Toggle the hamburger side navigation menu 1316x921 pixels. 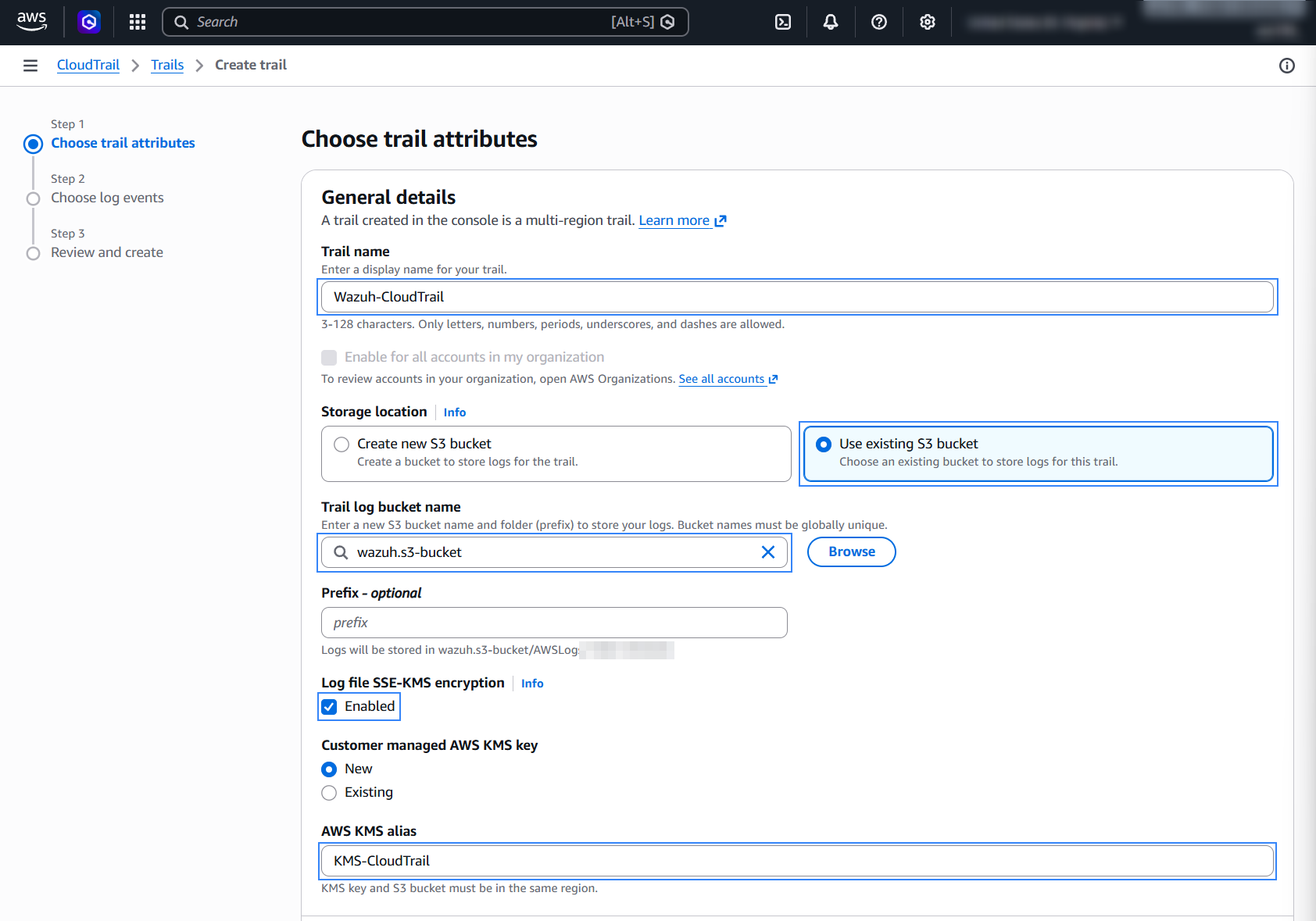coord(30,66)
